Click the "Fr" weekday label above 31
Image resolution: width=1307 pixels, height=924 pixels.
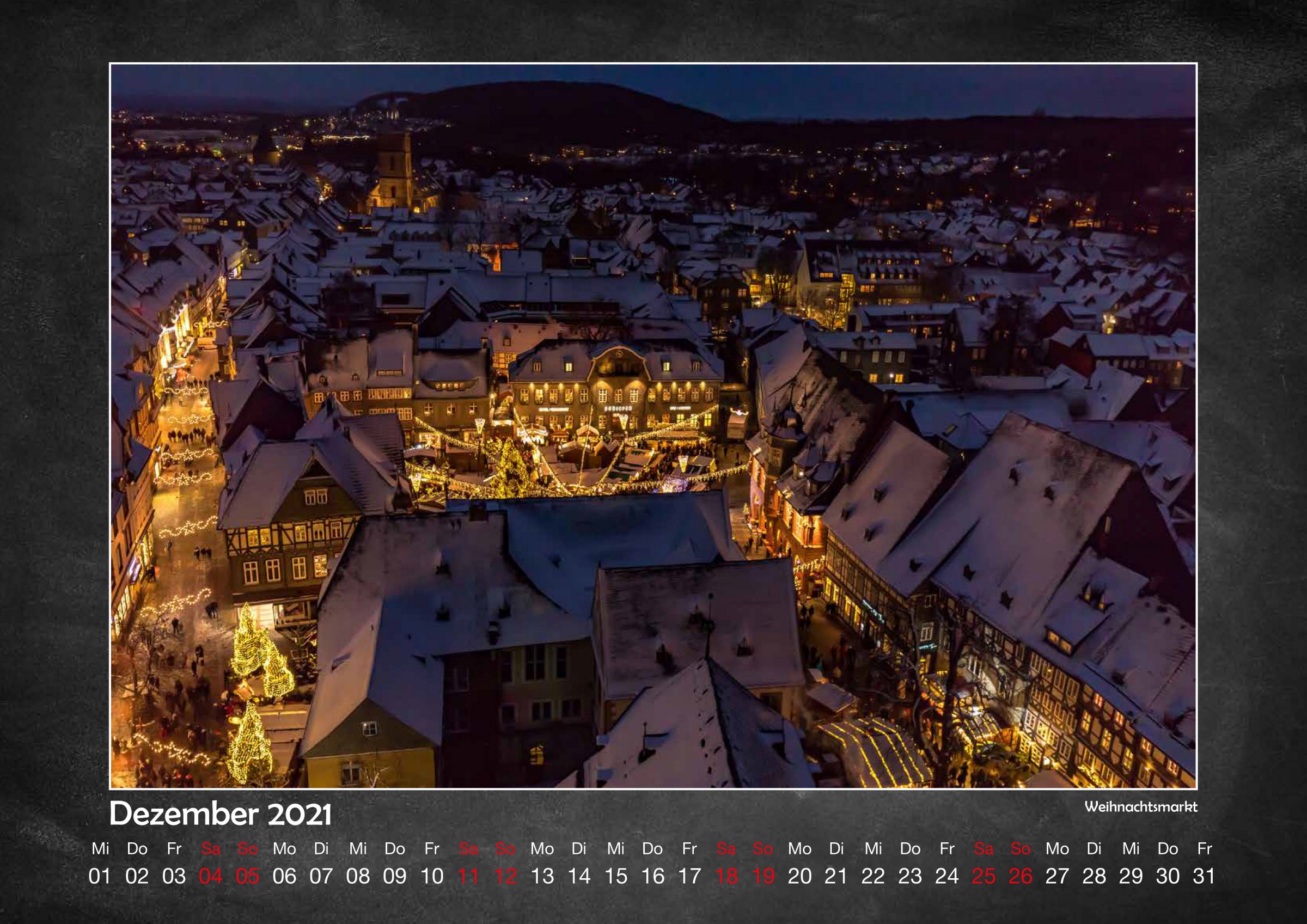tap(1205, 849)
